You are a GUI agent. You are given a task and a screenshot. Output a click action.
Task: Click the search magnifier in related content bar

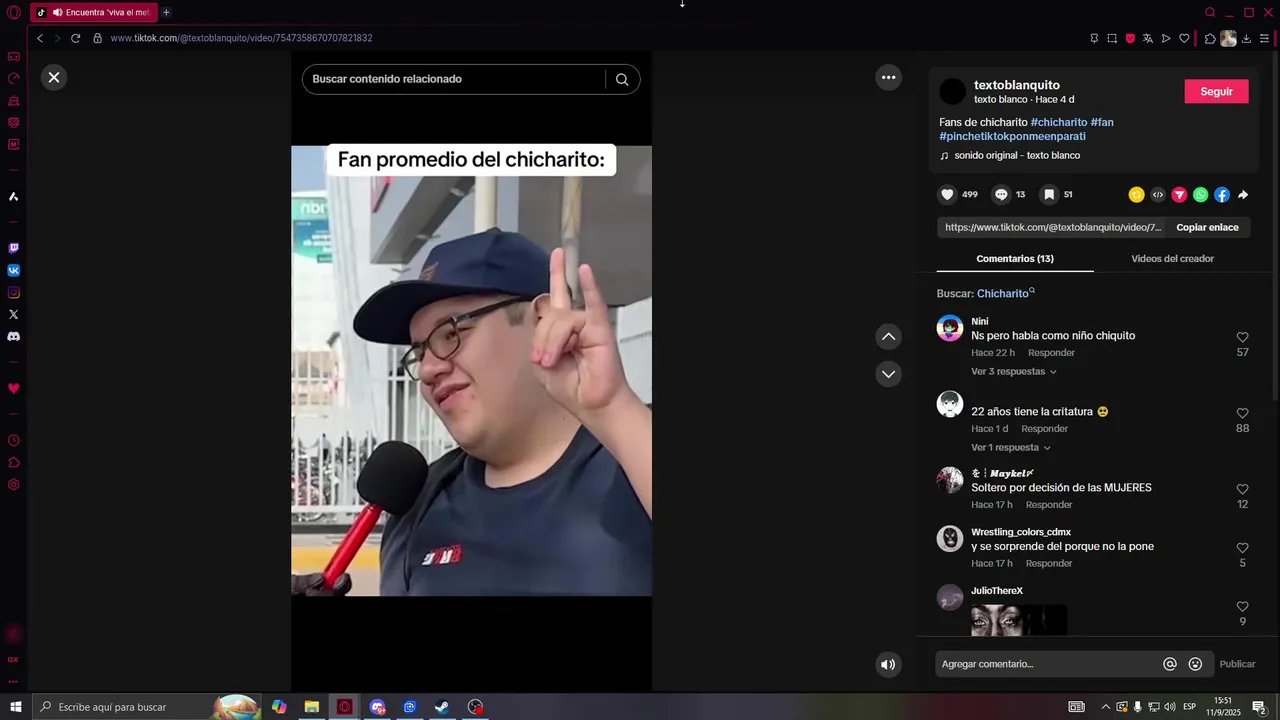(x=622, y=79)
